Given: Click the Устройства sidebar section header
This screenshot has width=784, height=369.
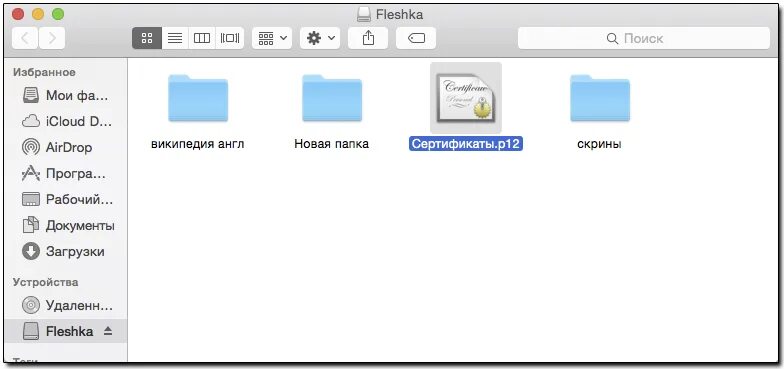Looking at the screenshot, I should tap(46, 282).
